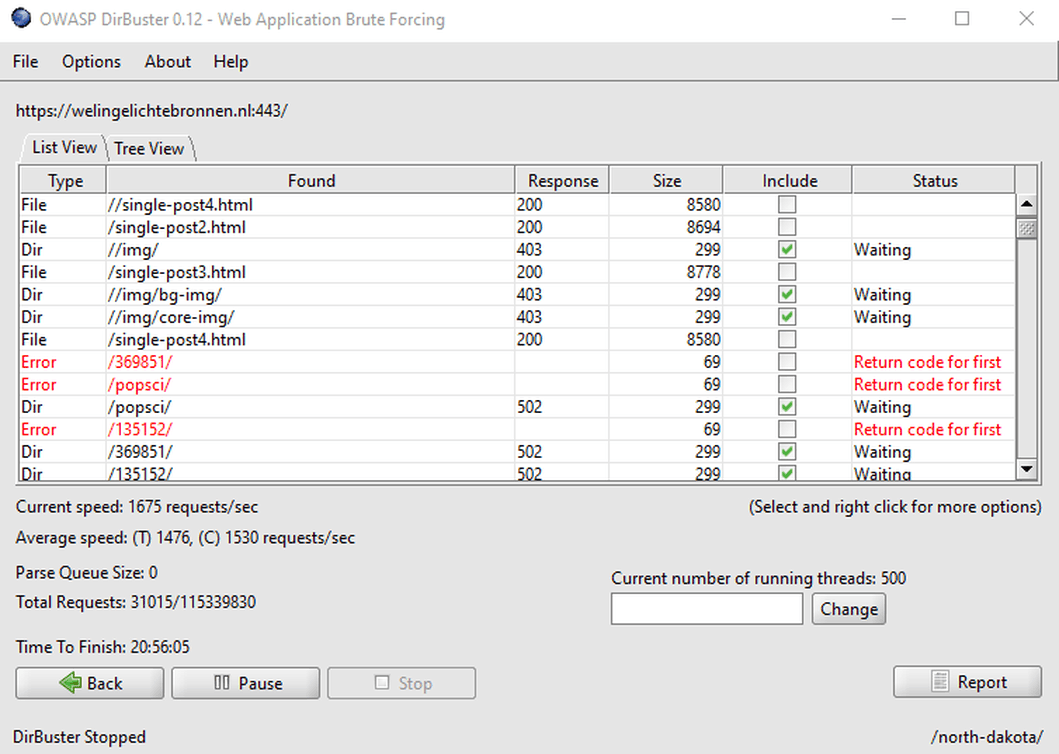Switch to the List View tab
Screen dimensions: 1059x754
tap(64, 147)
